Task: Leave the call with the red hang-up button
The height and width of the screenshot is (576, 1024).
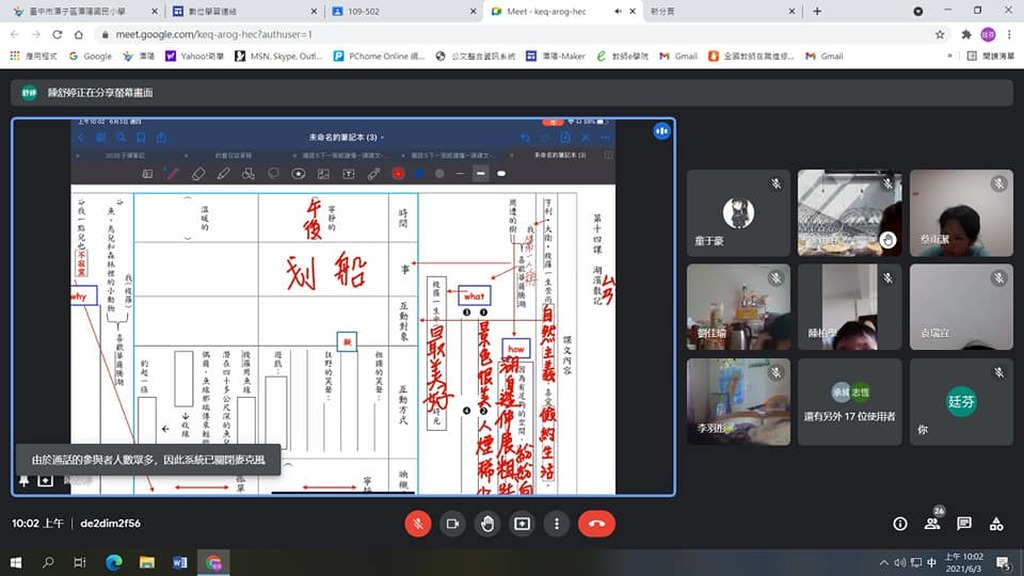Action: (x=596, y=524)
